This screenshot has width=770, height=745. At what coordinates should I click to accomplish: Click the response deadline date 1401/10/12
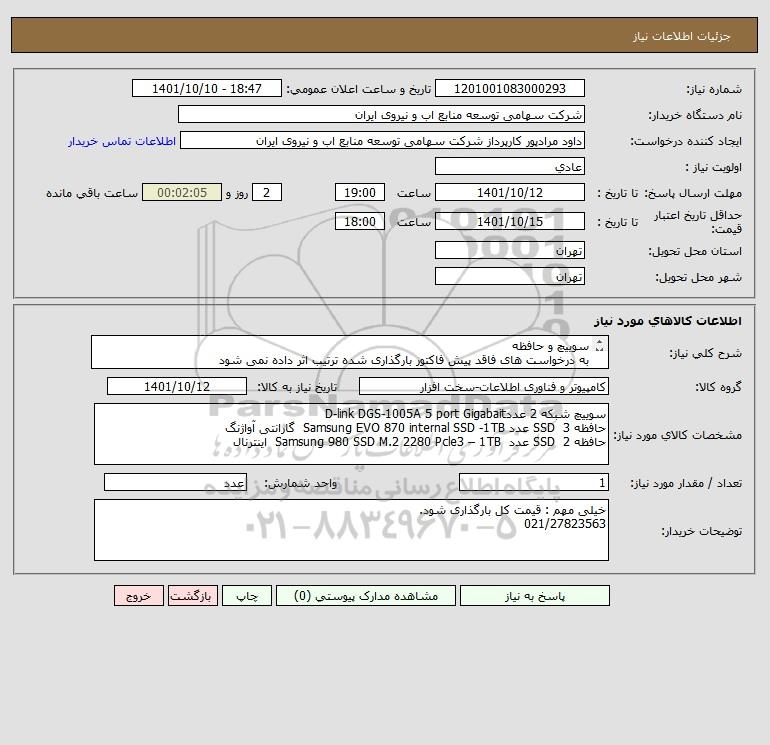(510, 193)
